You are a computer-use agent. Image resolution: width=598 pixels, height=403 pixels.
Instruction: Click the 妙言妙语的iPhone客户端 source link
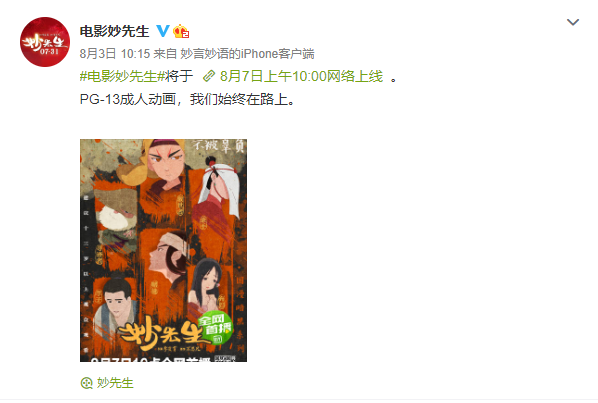pos(247,54)
